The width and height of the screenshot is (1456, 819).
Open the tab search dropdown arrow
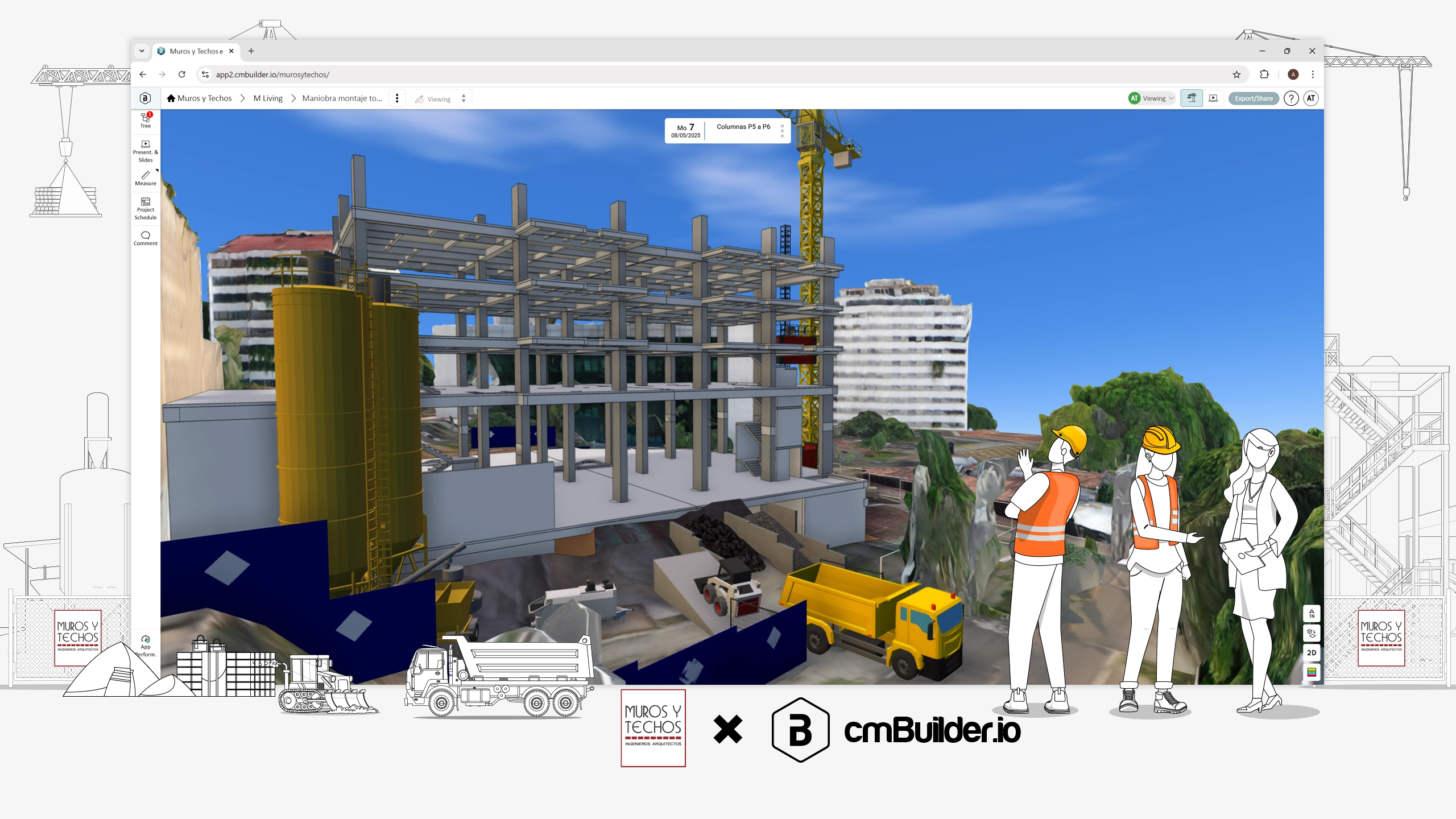pyautogui.click(x=142, y=51)
